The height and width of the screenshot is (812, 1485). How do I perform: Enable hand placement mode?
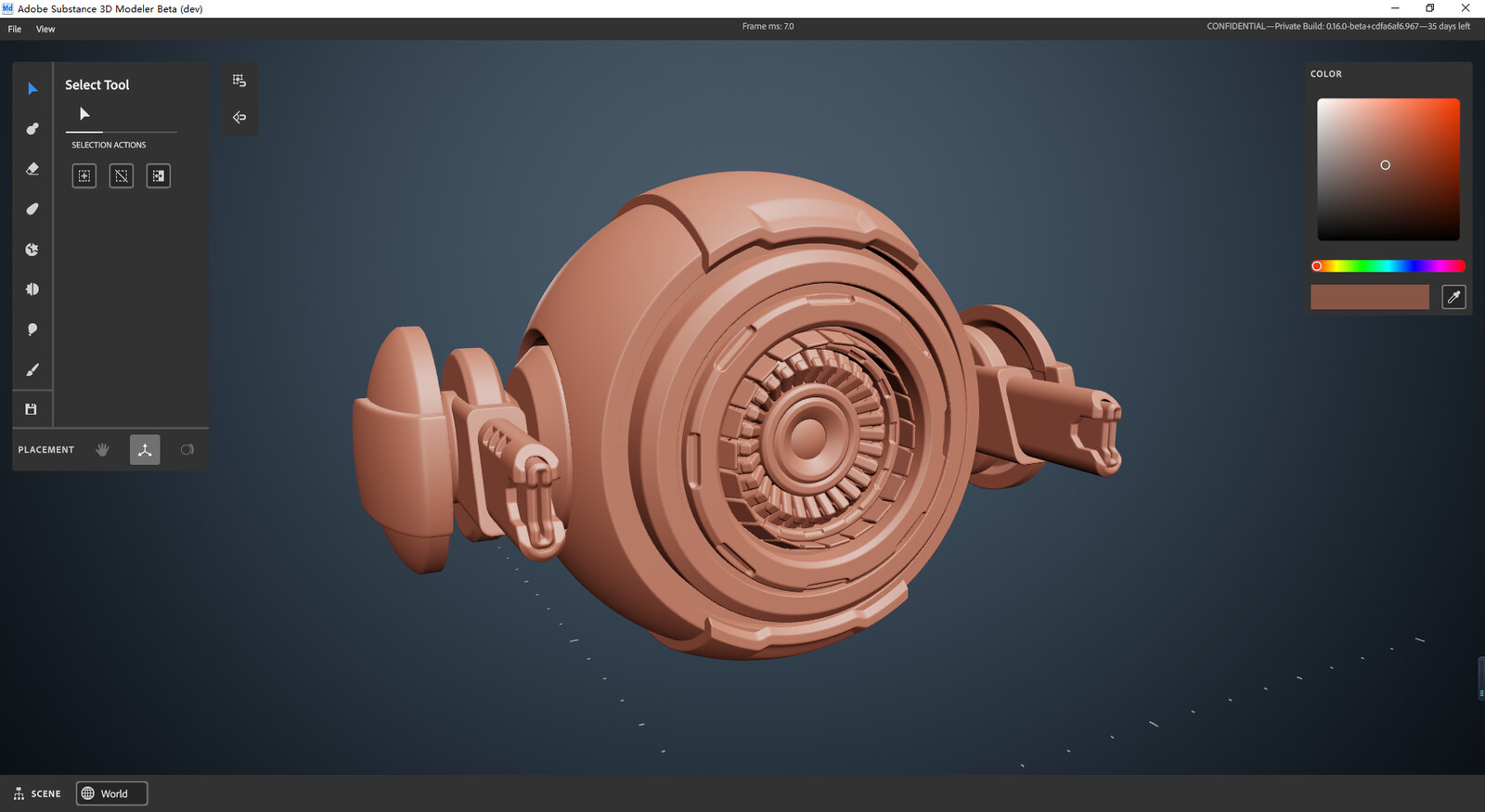102,449
